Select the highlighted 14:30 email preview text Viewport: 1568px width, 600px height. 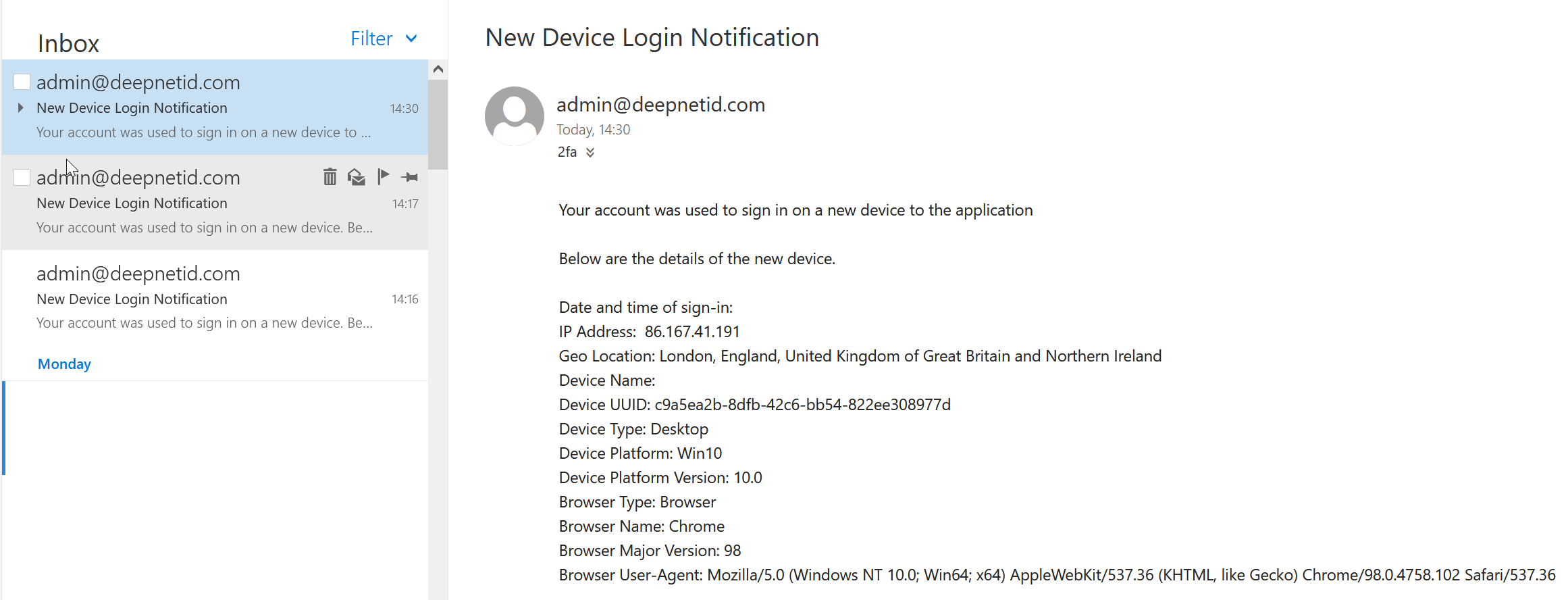pos(203,132)
